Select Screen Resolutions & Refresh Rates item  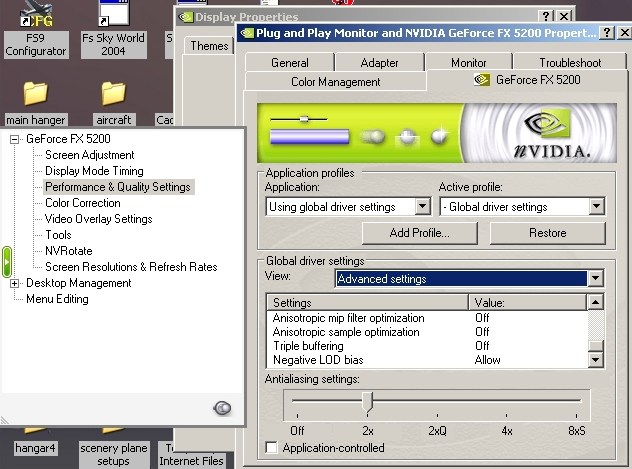coord(131,267)
